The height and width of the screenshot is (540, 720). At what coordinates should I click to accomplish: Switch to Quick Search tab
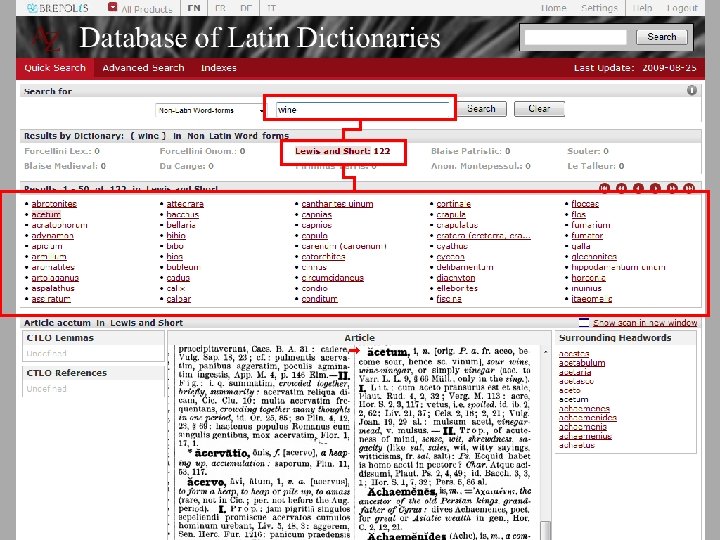55,68
